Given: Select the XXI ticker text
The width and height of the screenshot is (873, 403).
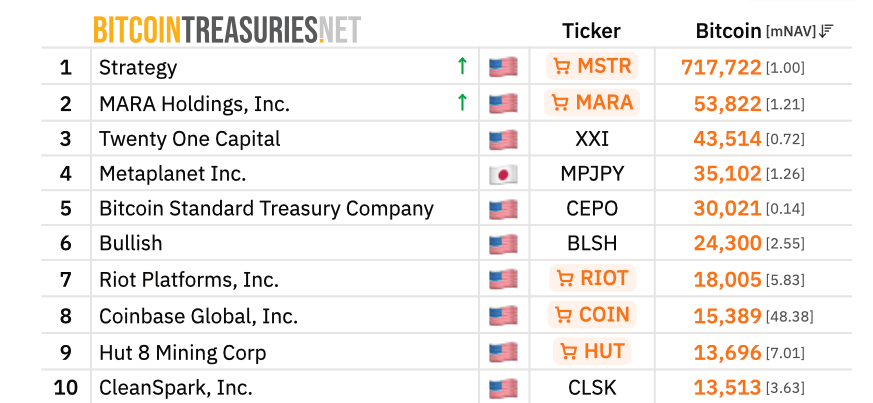Looking at the screenshot, I should tap(591, 139).
